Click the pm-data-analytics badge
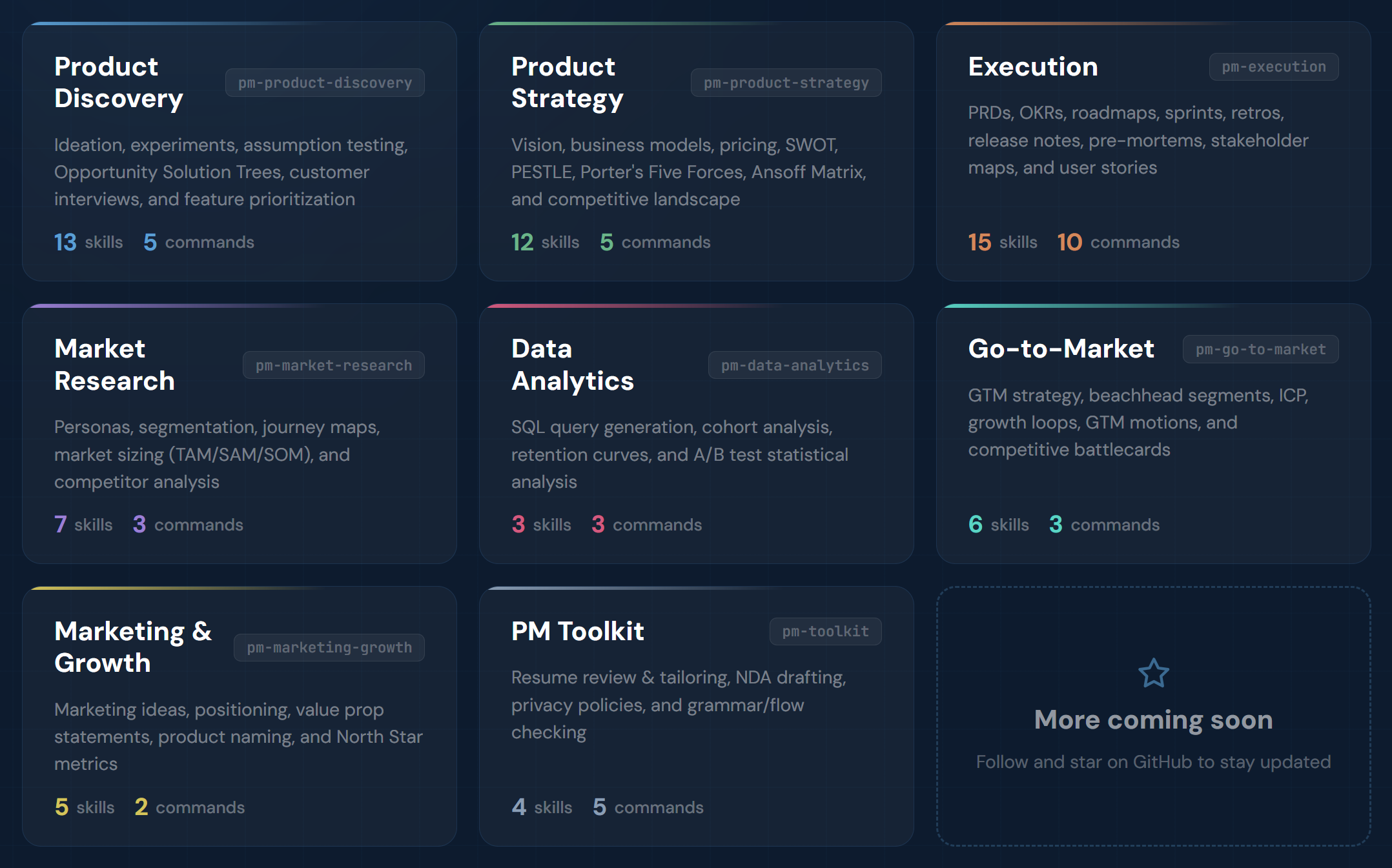The width and height of the screenshot is (1392, 868). coord(795,365)
